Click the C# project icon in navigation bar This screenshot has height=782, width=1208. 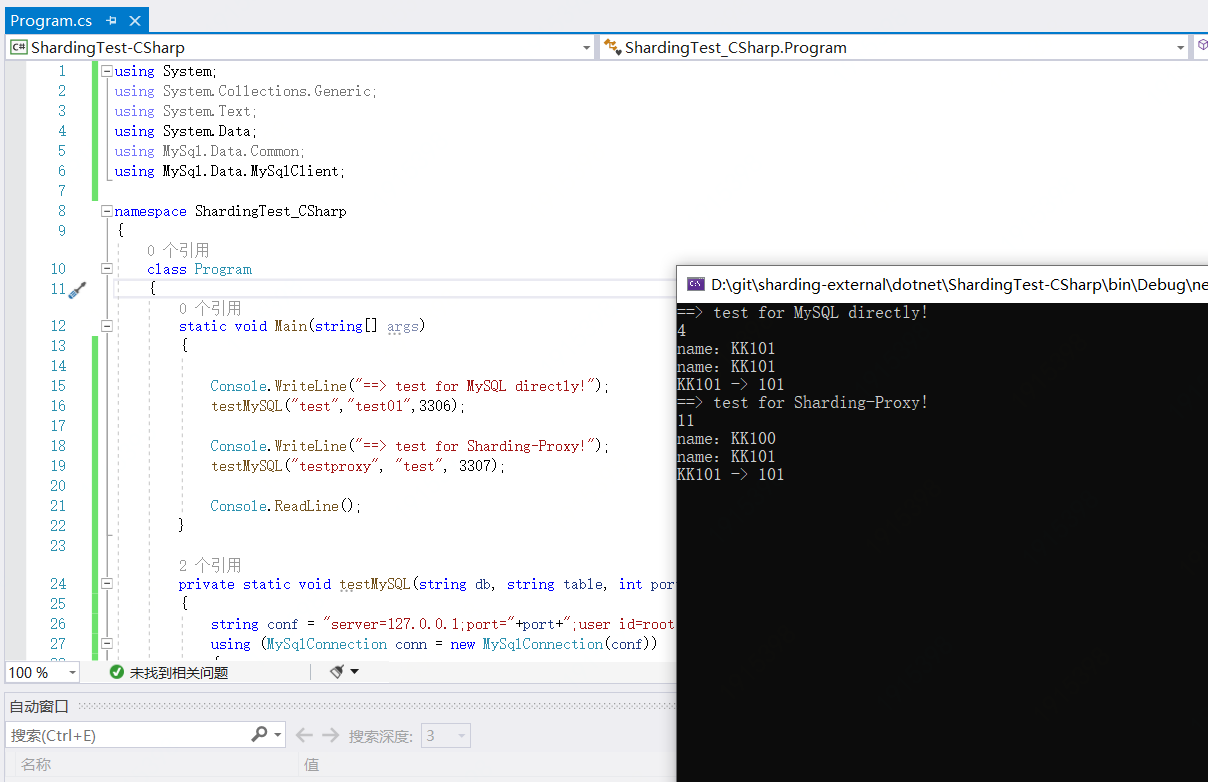pyautogui.click(x=15, y=46)
